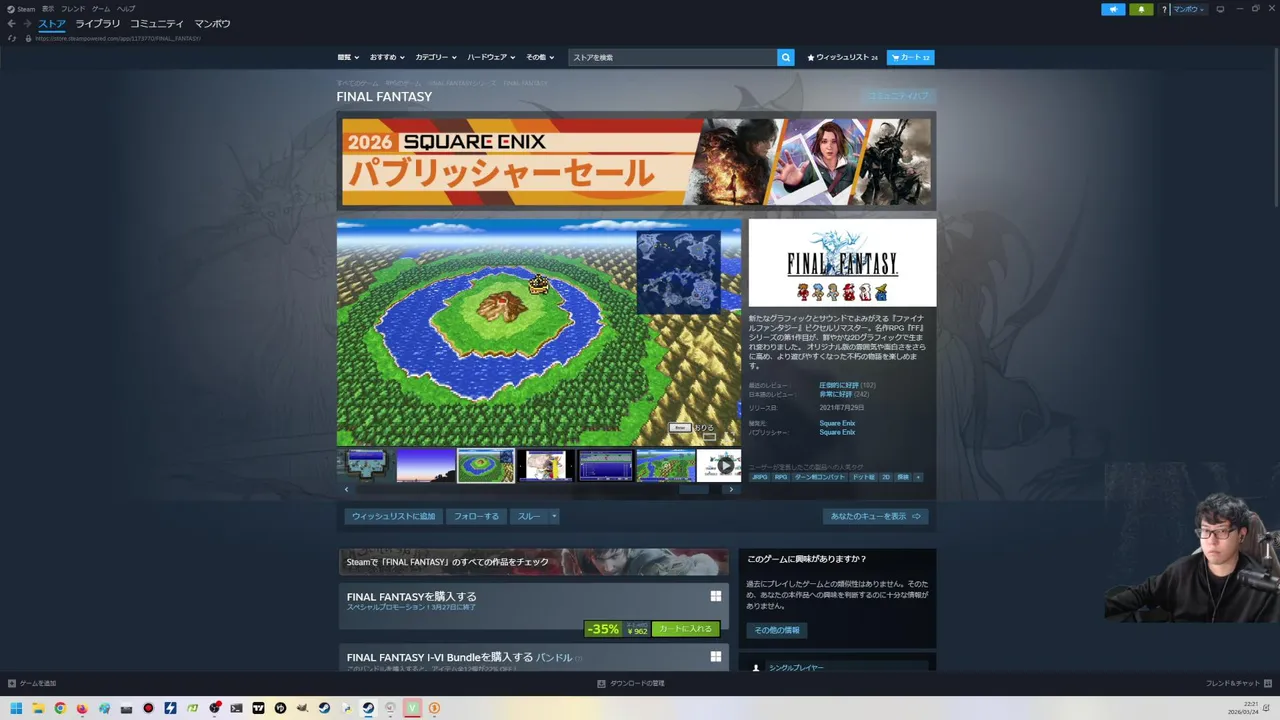1280x720 pixels.
Task: Click the ターン制コンバット tag
Action: point(819,477)
